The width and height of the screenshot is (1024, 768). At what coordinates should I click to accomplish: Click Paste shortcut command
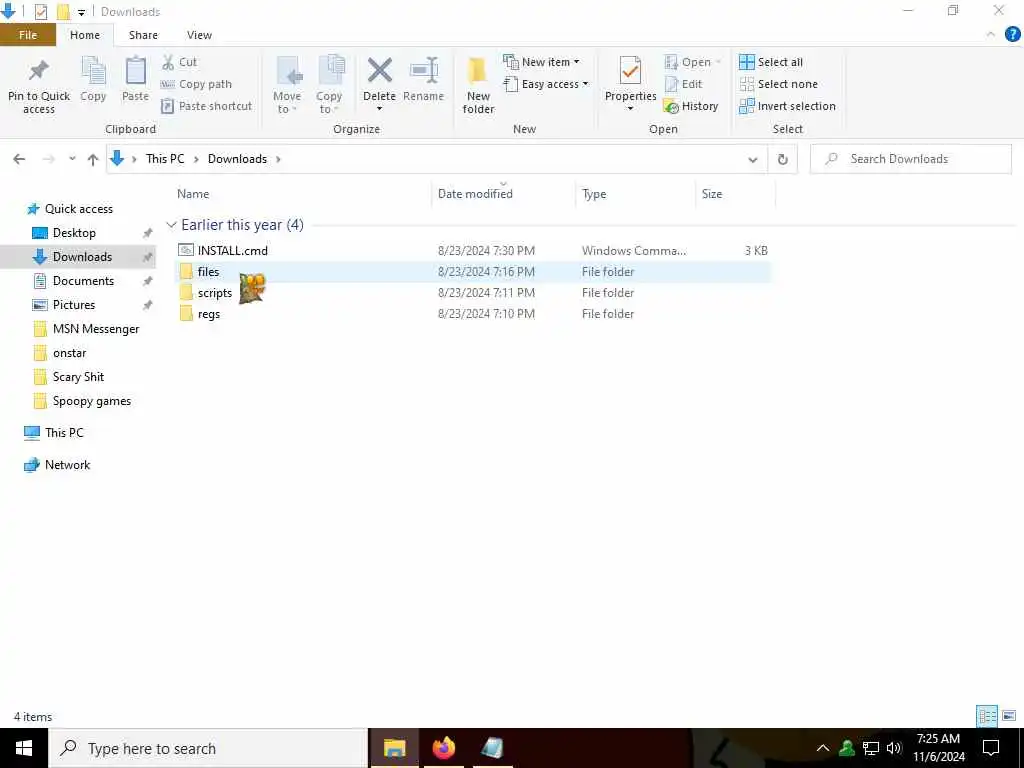coord(207,106)
